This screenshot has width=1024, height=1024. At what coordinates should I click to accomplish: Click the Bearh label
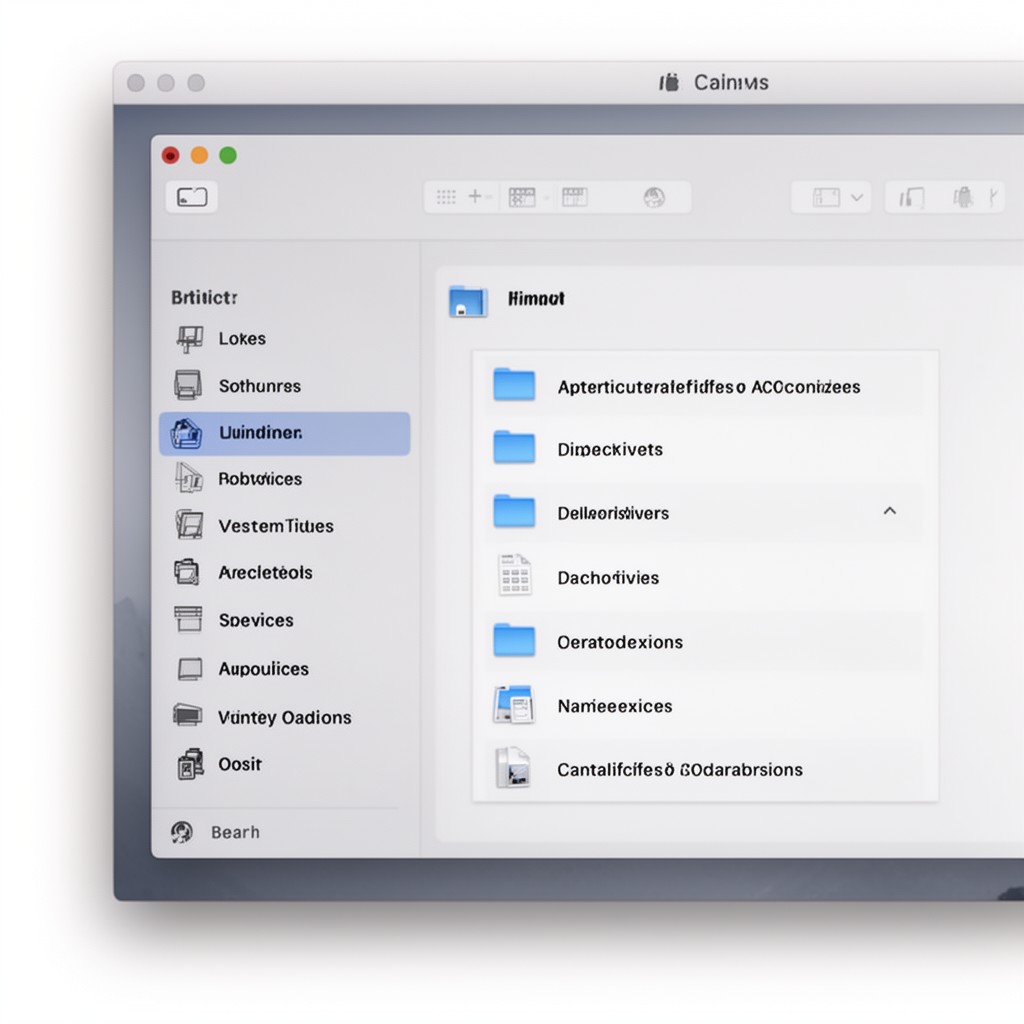point(235,832)
